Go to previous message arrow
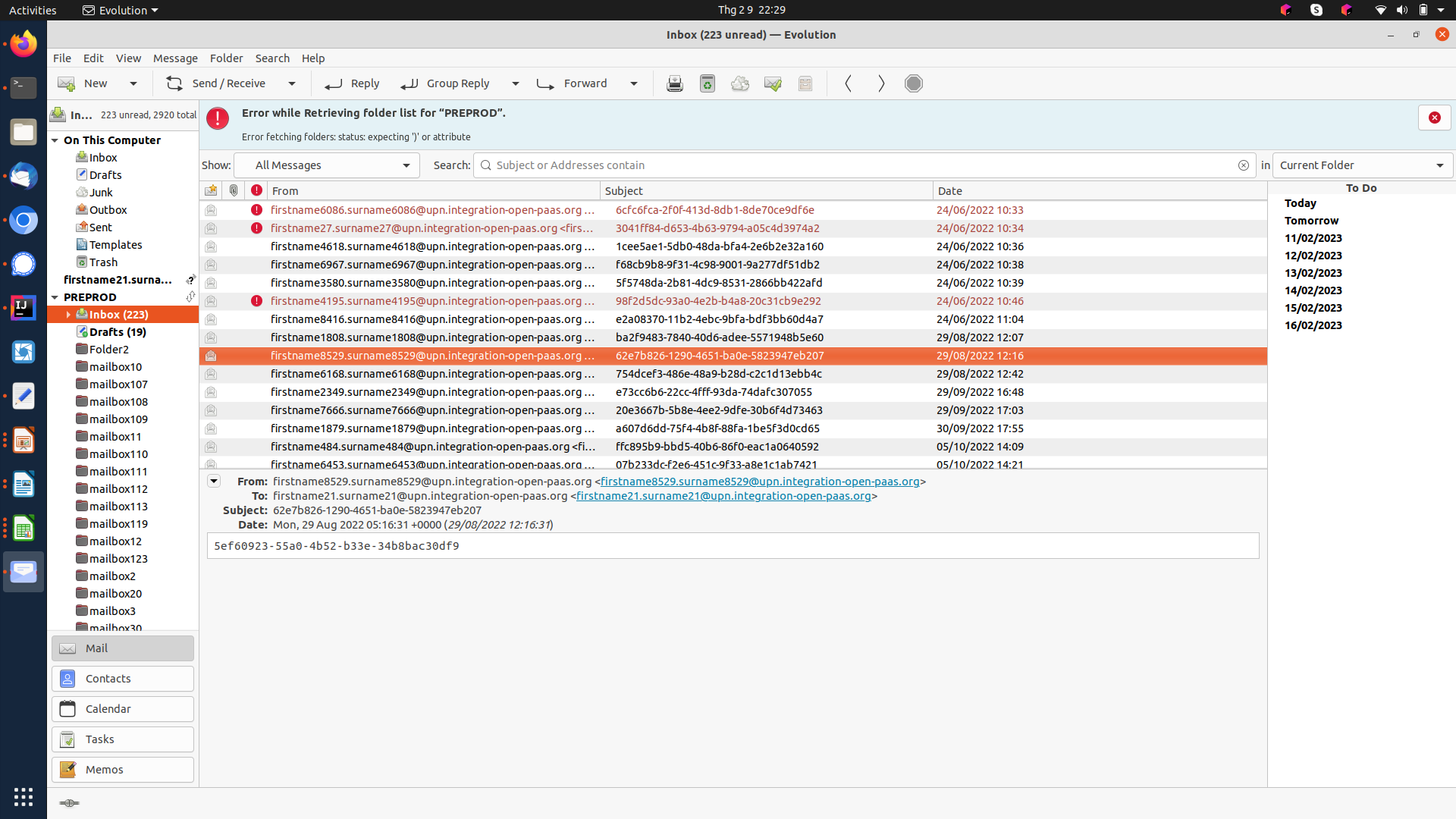Screen dimensions: 1456x819 848,83
